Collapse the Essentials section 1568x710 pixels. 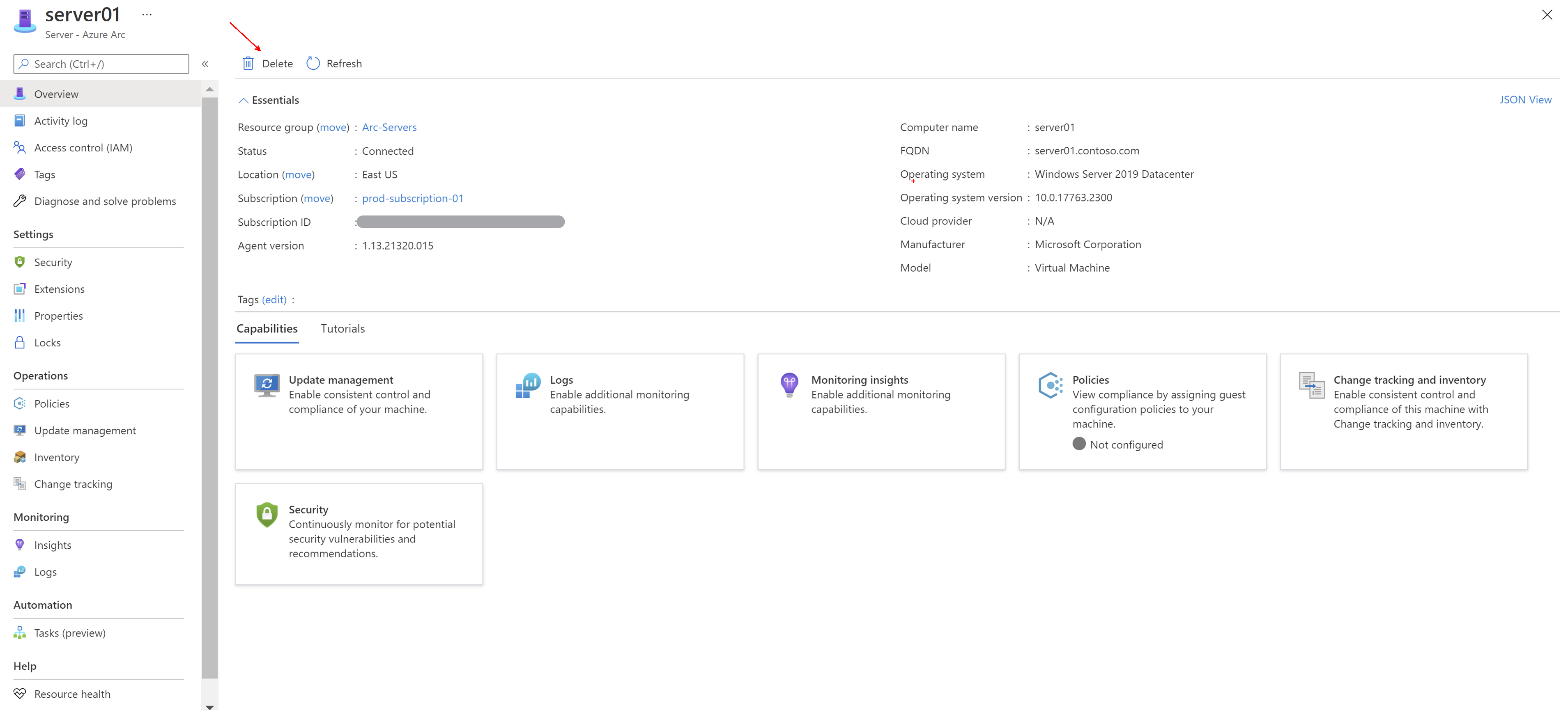pos(244,101)
